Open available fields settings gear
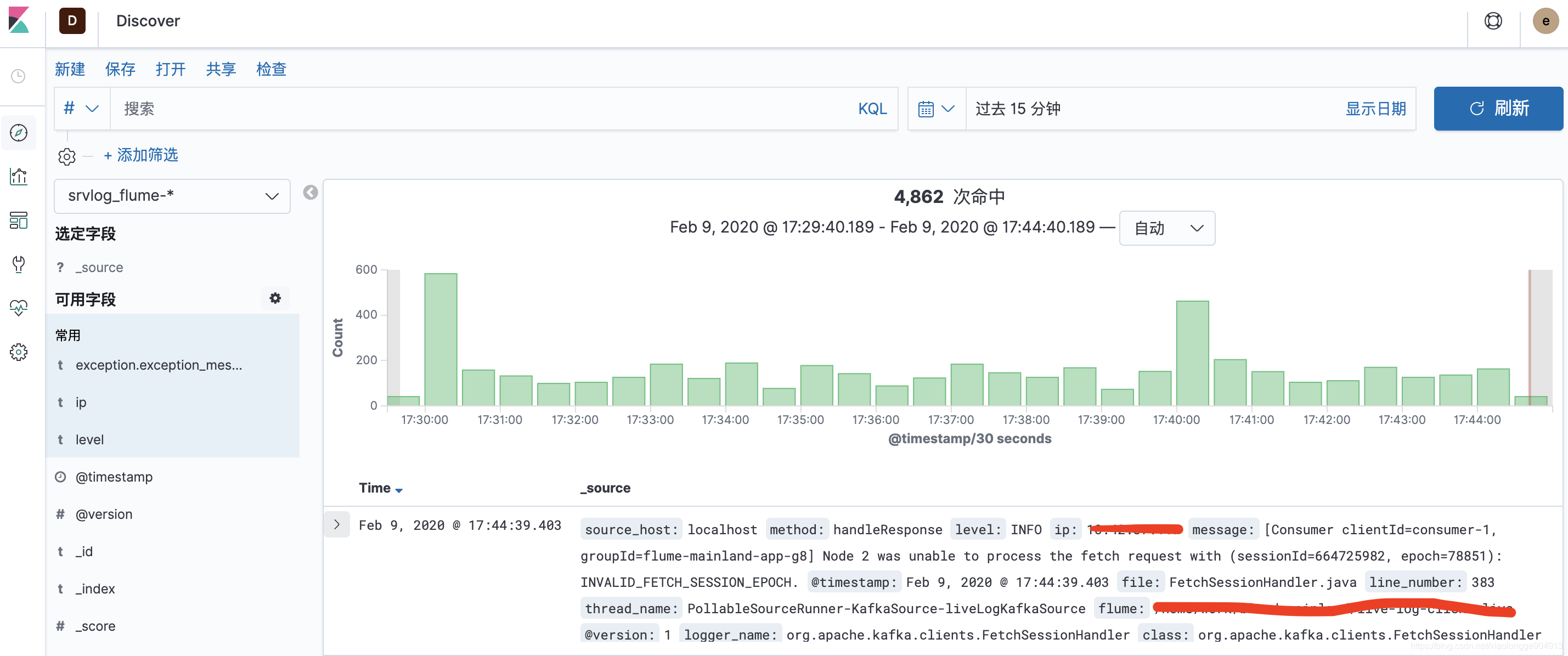This screenshot has height=656, width=1568. (x=275, y=298)
